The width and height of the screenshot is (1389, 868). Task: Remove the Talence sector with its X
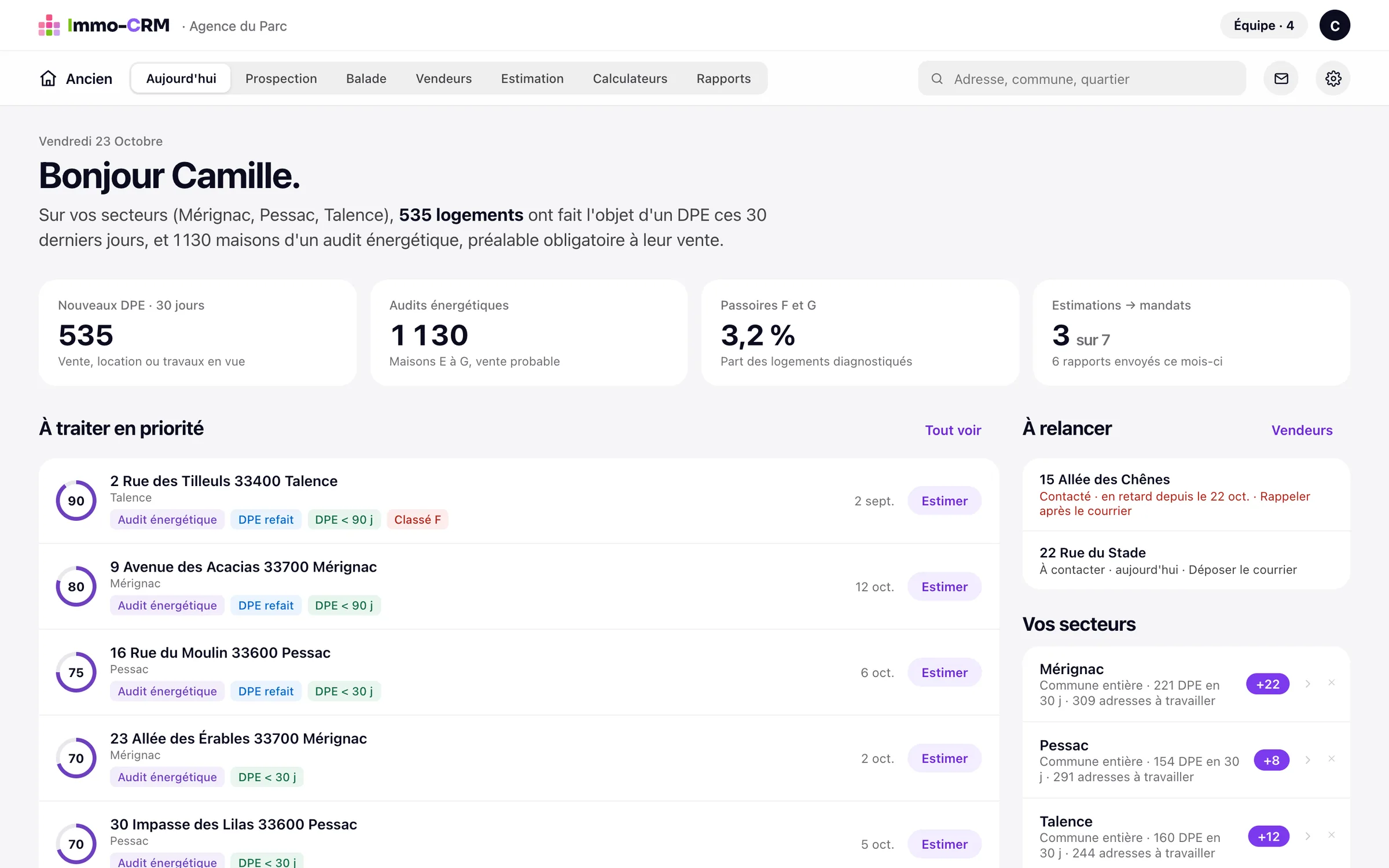(x=1332, y=835)
